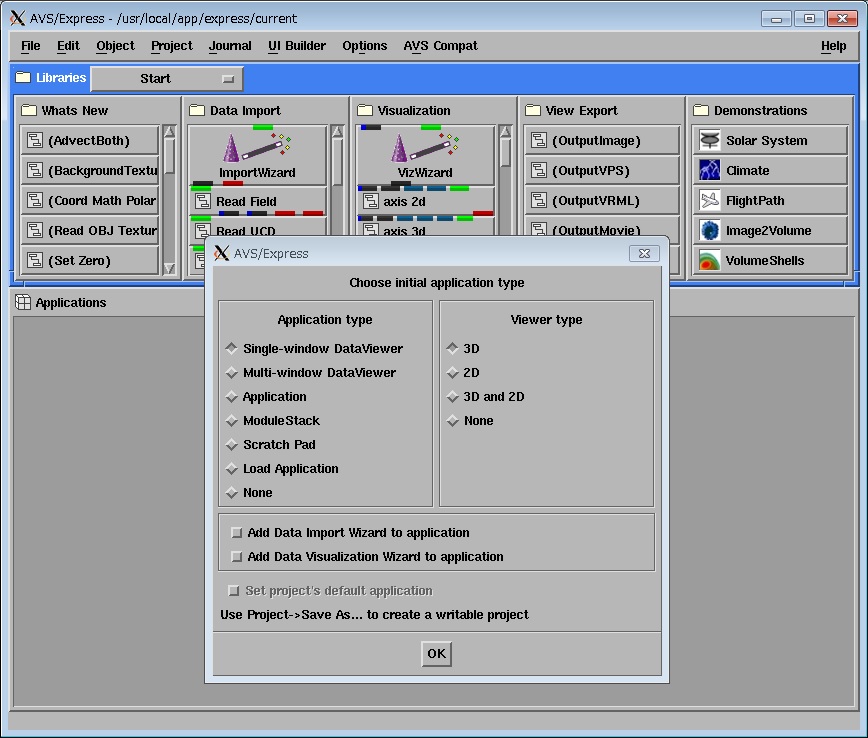This screenshot has width=868, height=738.
Task: Close the AVS/Express dialog window
Action: 644,254
